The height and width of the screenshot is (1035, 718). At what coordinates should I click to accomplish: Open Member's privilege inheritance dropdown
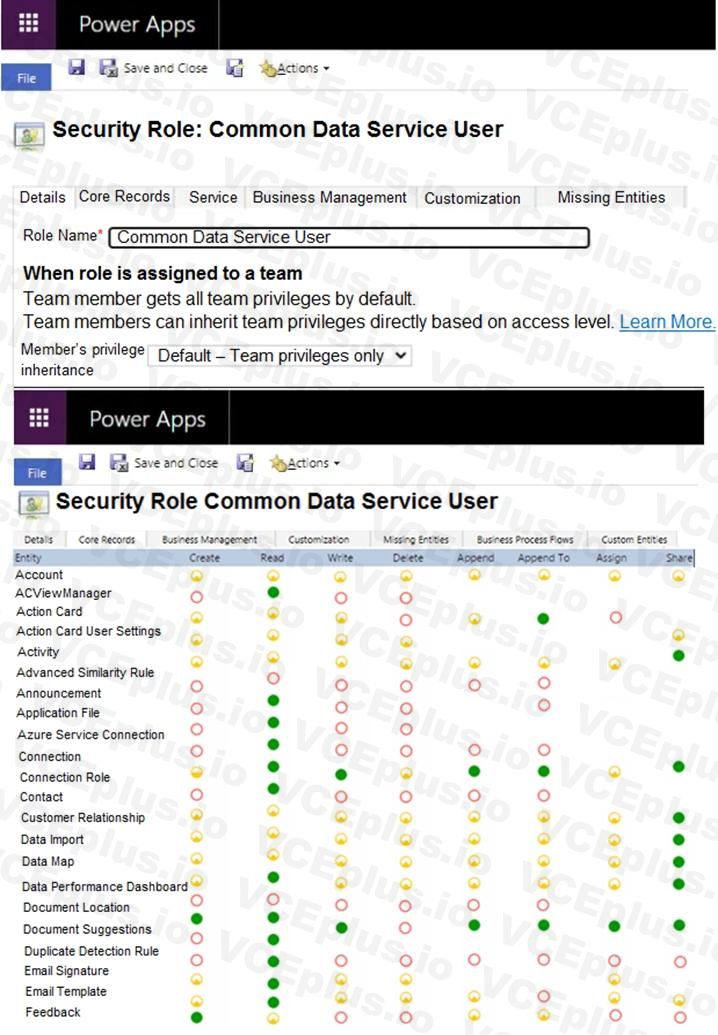click(x=280, y=356)
